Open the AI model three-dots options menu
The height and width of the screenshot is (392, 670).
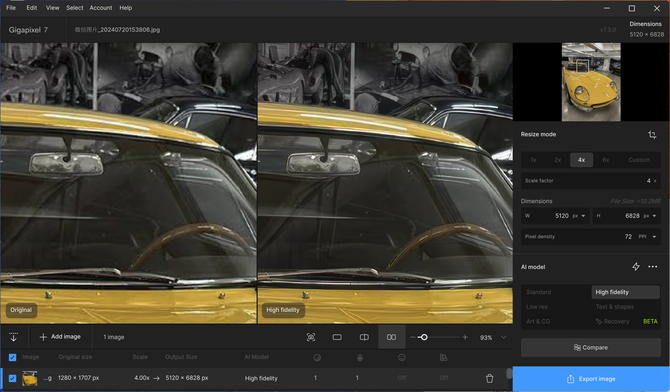pos(652,267)
